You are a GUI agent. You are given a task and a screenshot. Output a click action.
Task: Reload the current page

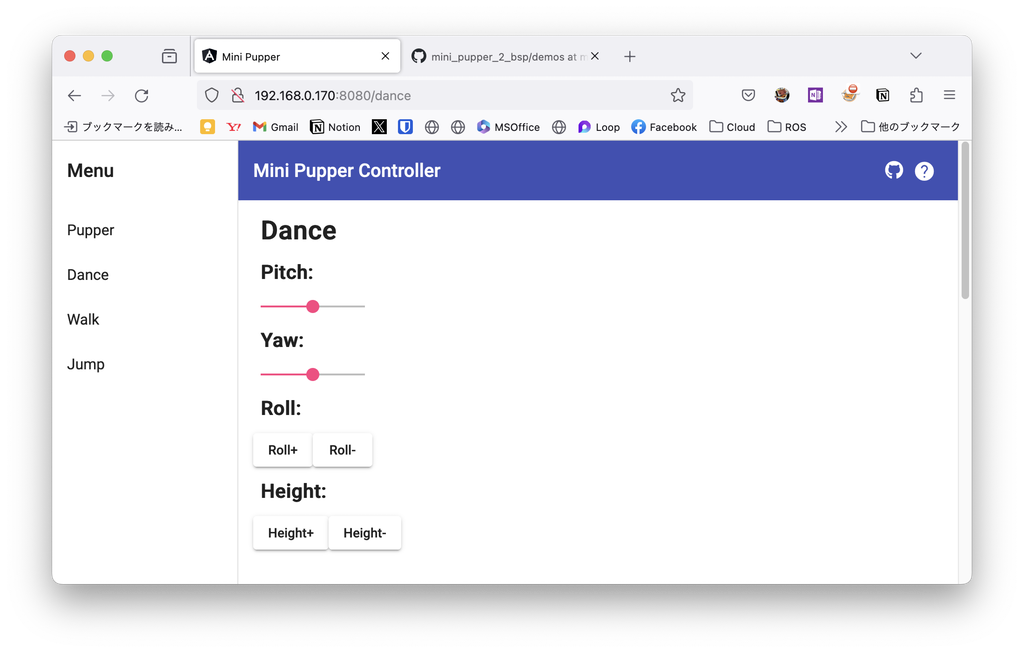point(141,96)
